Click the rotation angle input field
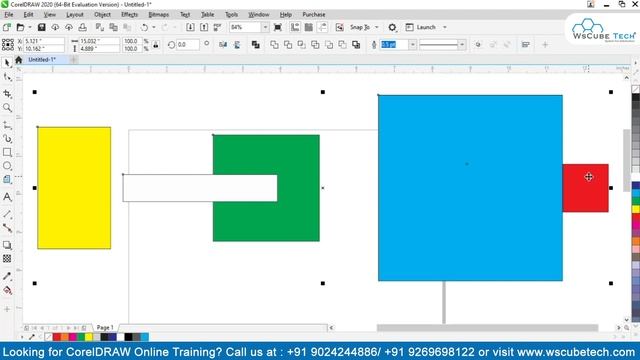The height and width of the screenshot is (360, 640). pos(187,44)
